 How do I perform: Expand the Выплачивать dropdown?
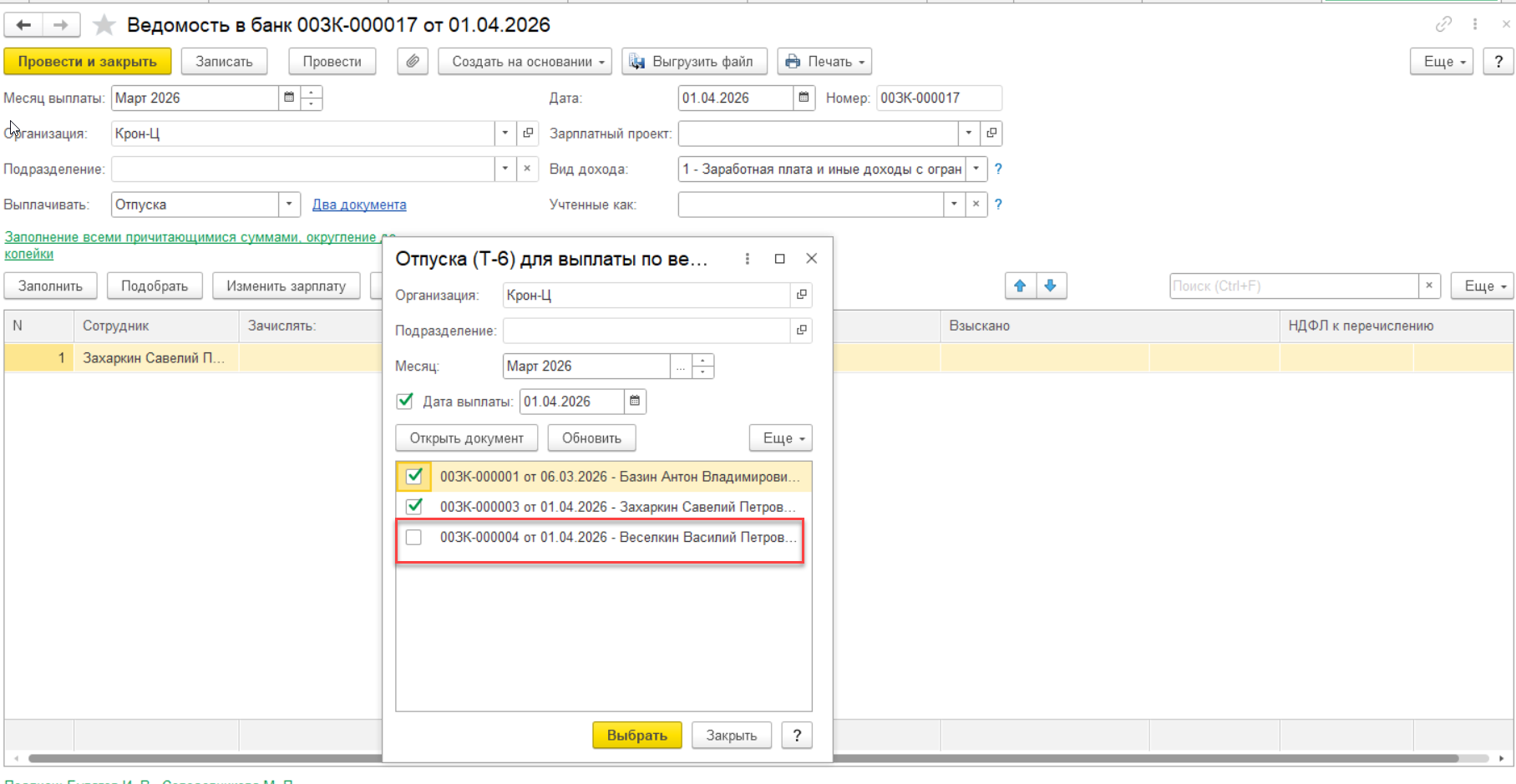click(x=289, y=204)
